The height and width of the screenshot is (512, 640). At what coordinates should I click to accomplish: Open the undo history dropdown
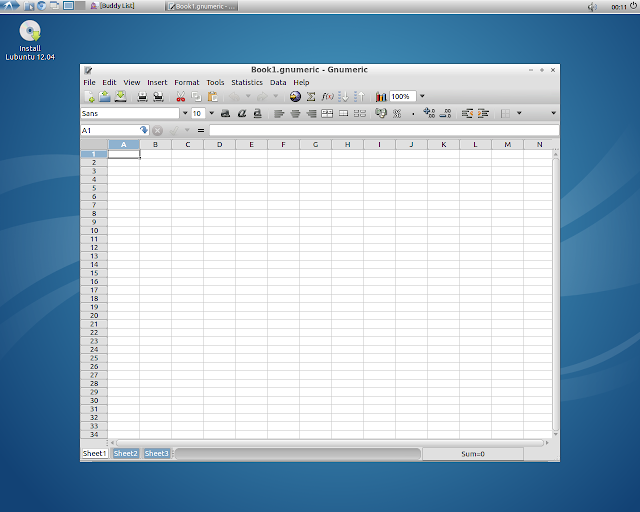pos(248,96)
